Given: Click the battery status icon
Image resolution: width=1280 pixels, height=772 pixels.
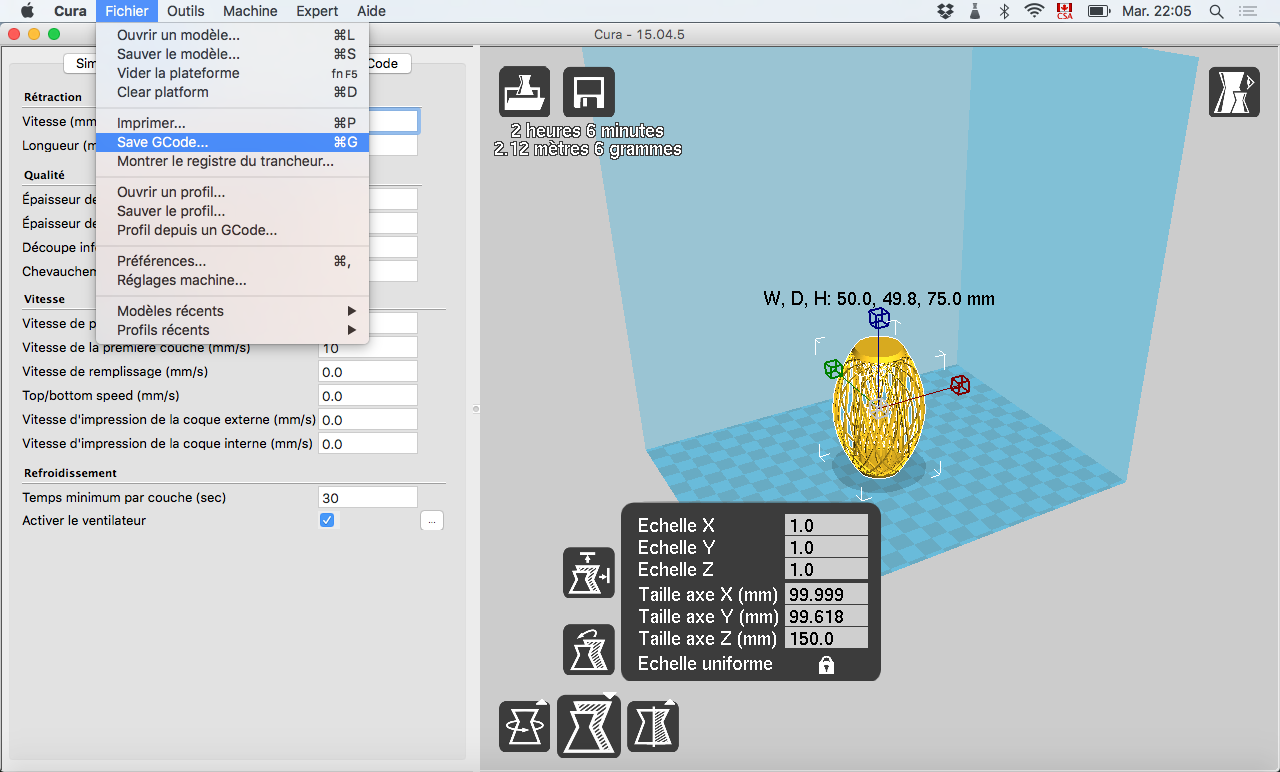Looking at the screenshot, I should [1099, 11].
